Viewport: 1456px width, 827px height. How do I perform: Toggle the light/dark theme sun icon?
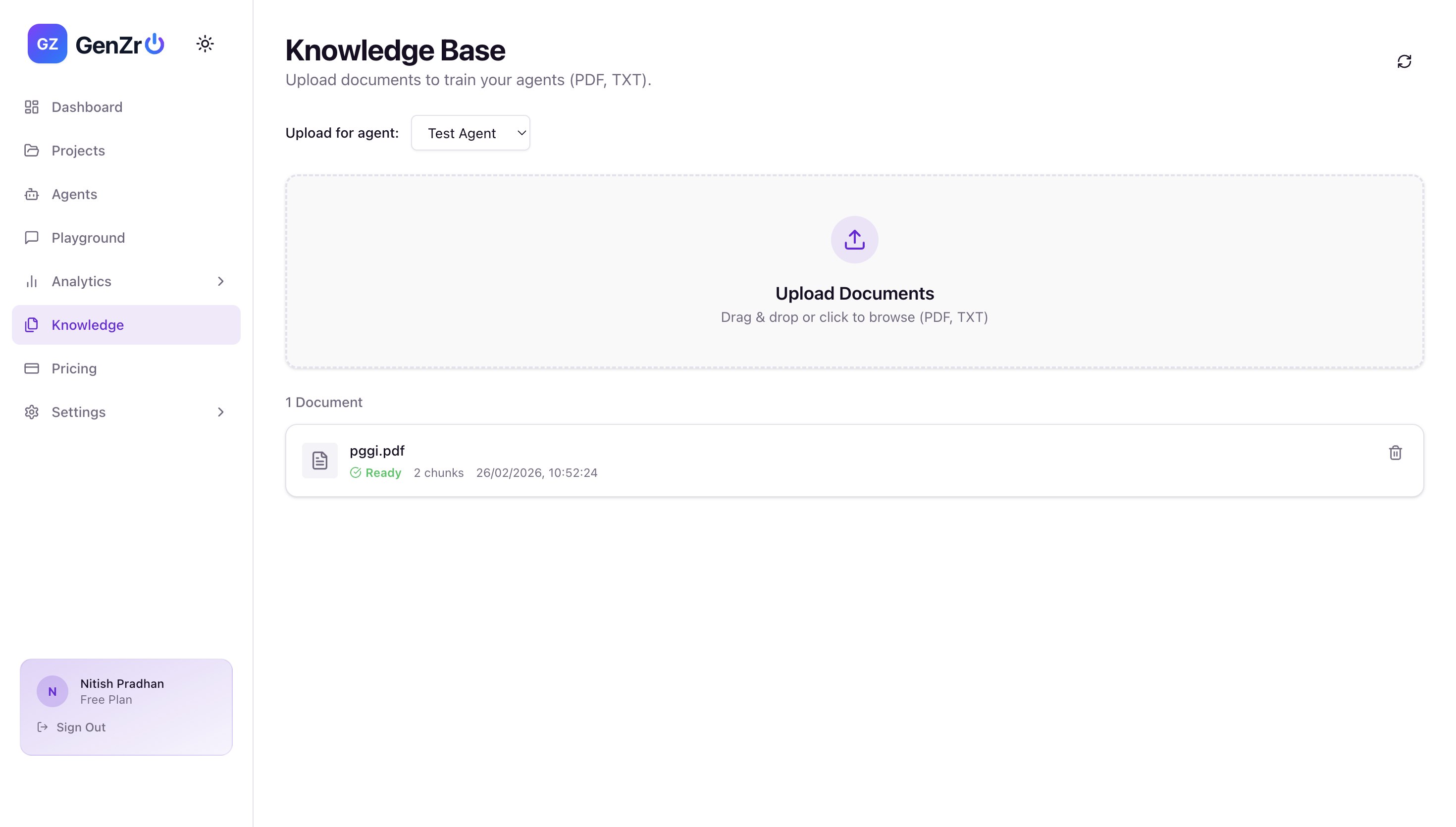pyautogui.click(x=205, y=44)
